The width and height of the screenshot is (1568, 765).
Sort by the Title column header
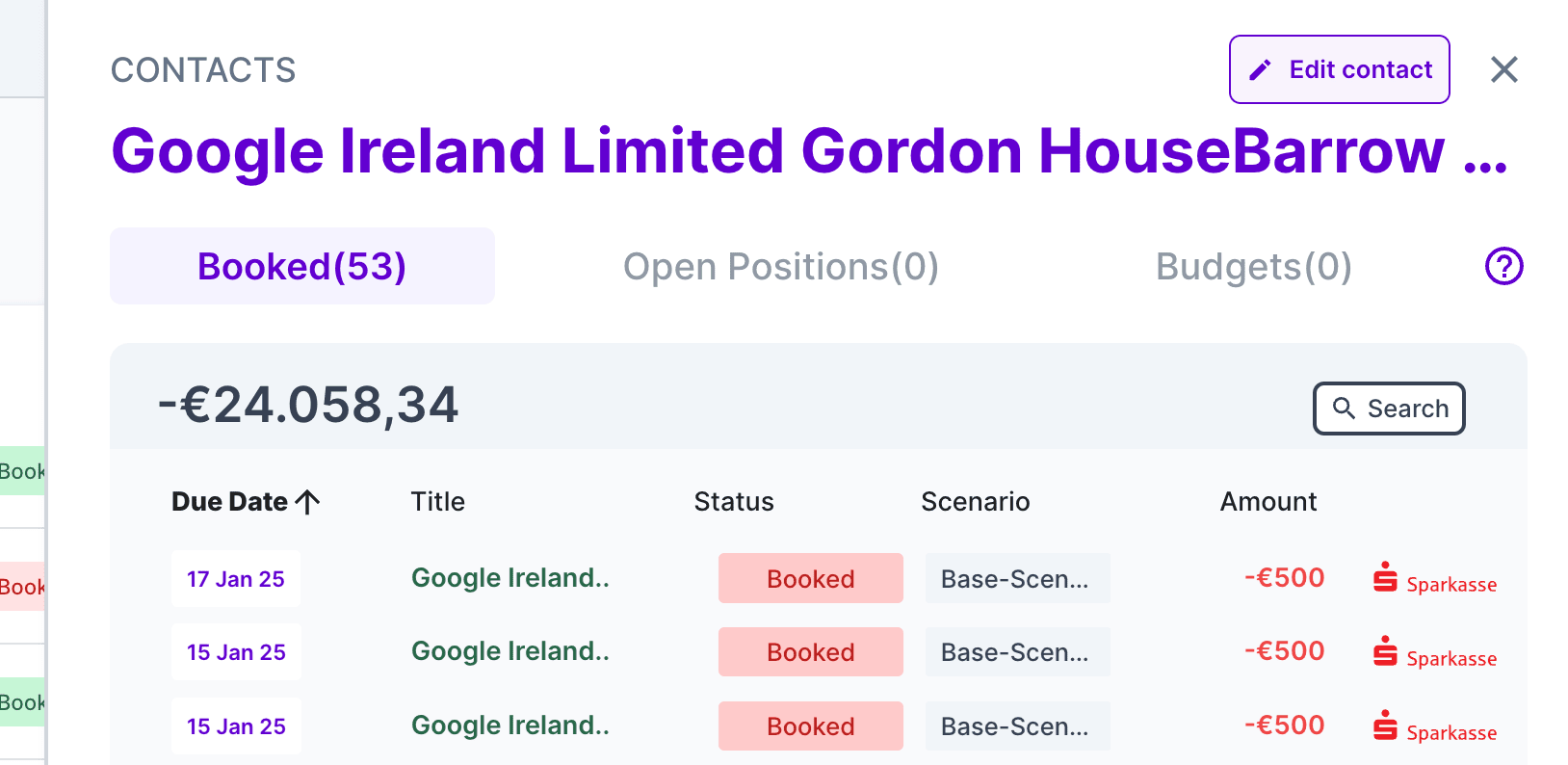(437, 502)
